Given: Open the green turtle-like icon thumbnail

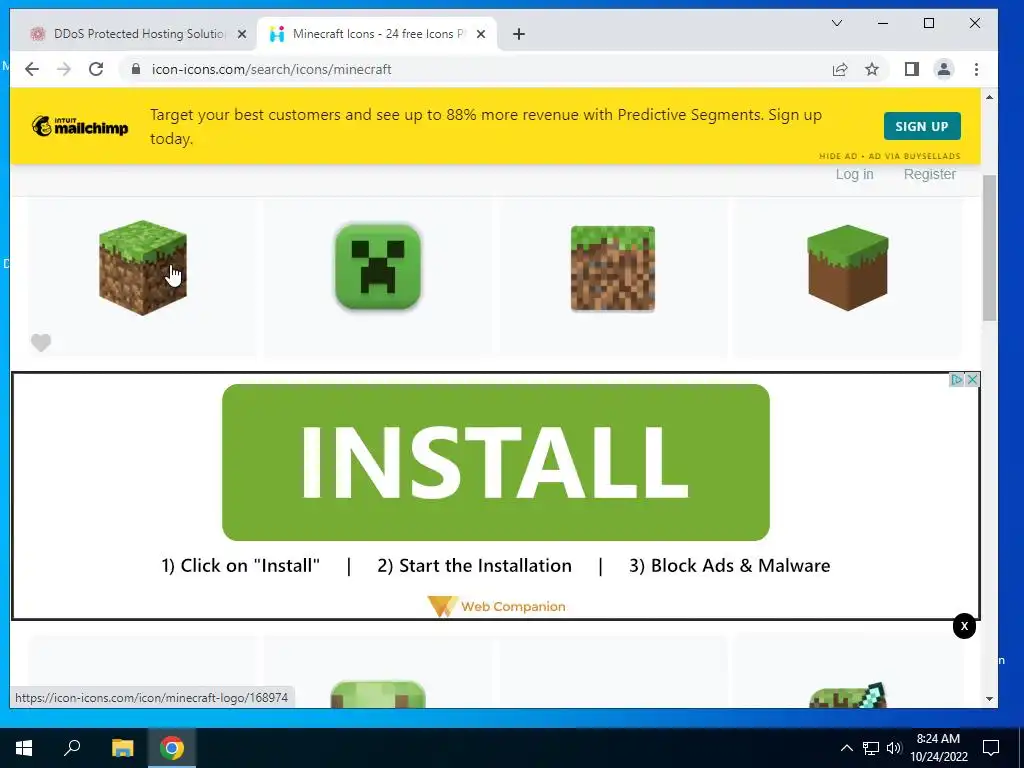Looking at the screenshot, I should [378, 694].
